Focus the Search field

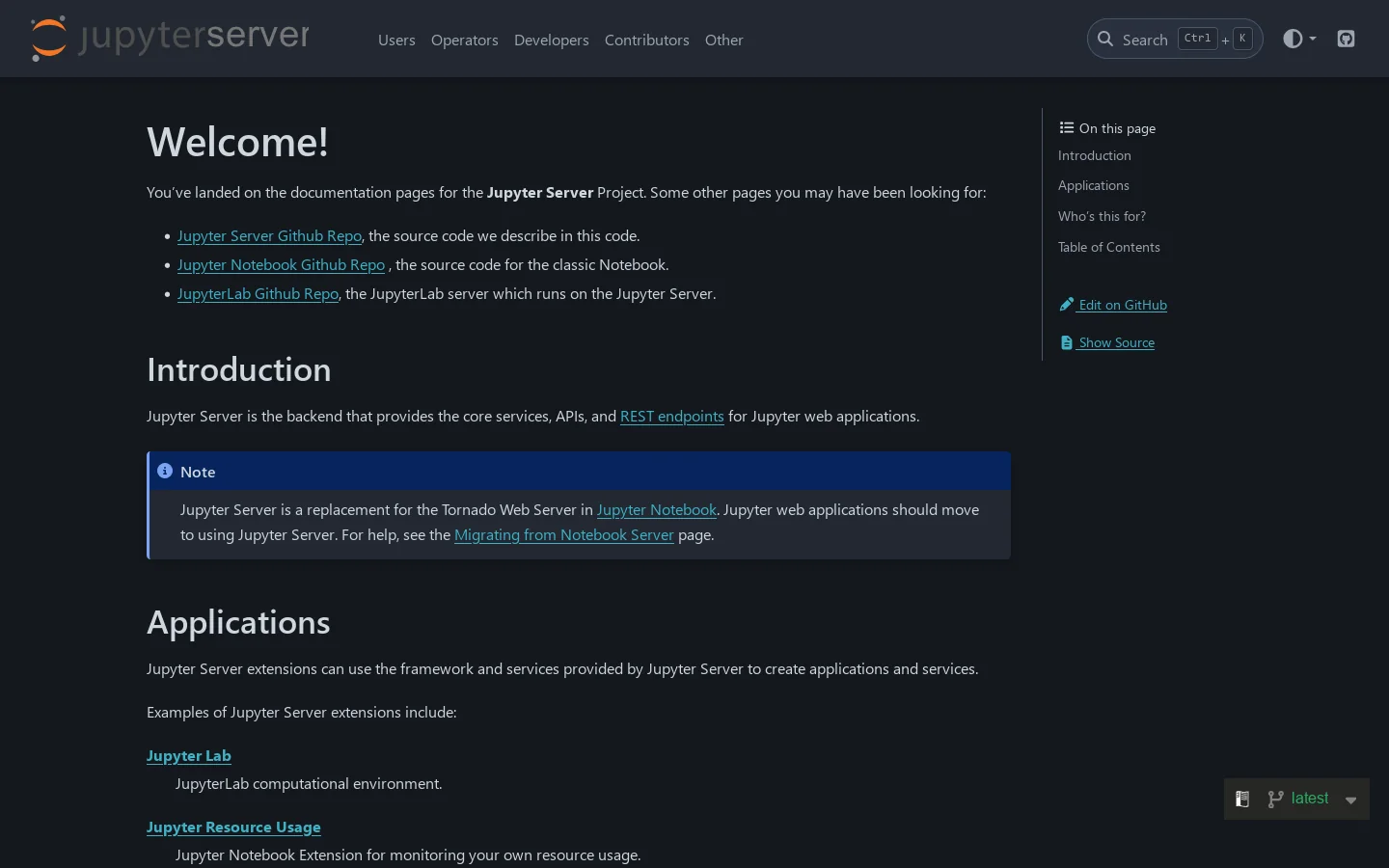pyautogui.click(x=1175, y=39)
